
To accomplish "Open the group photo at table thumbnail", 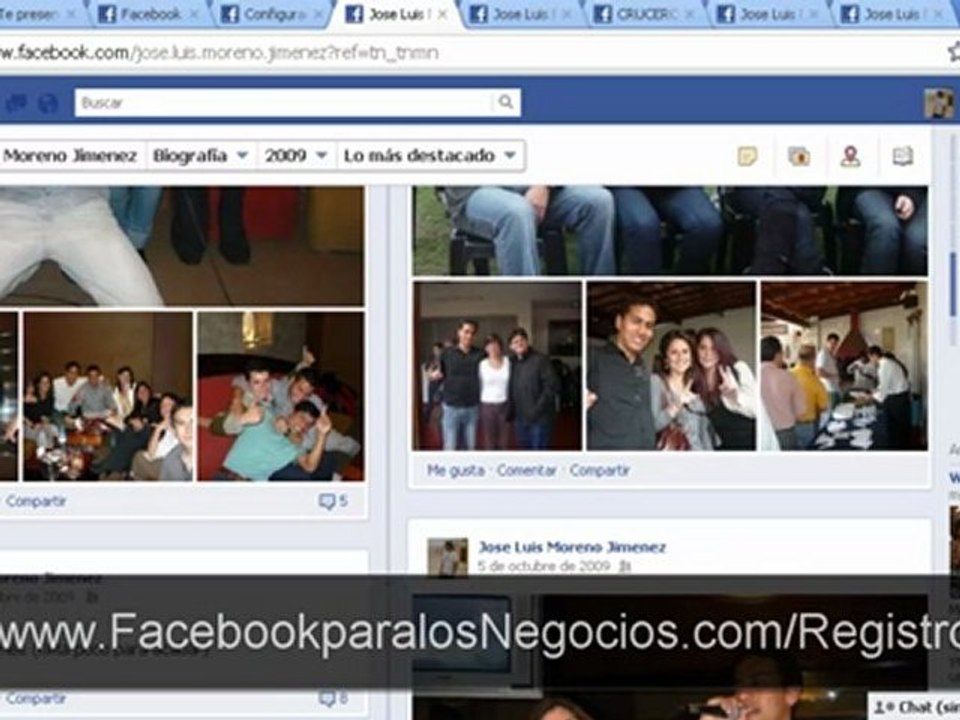I will coord(108,396).
